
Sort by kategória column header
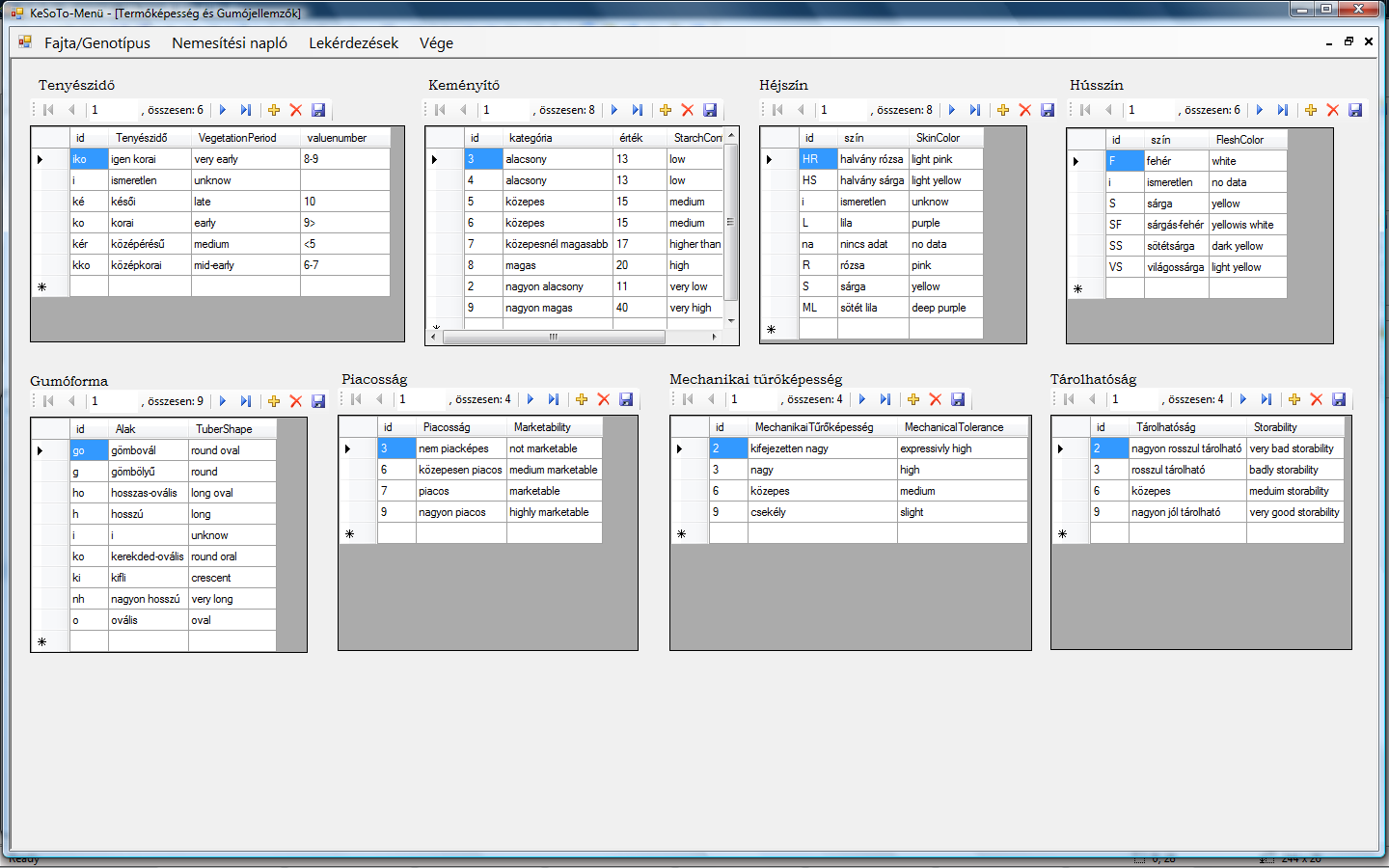coord(558,138)
